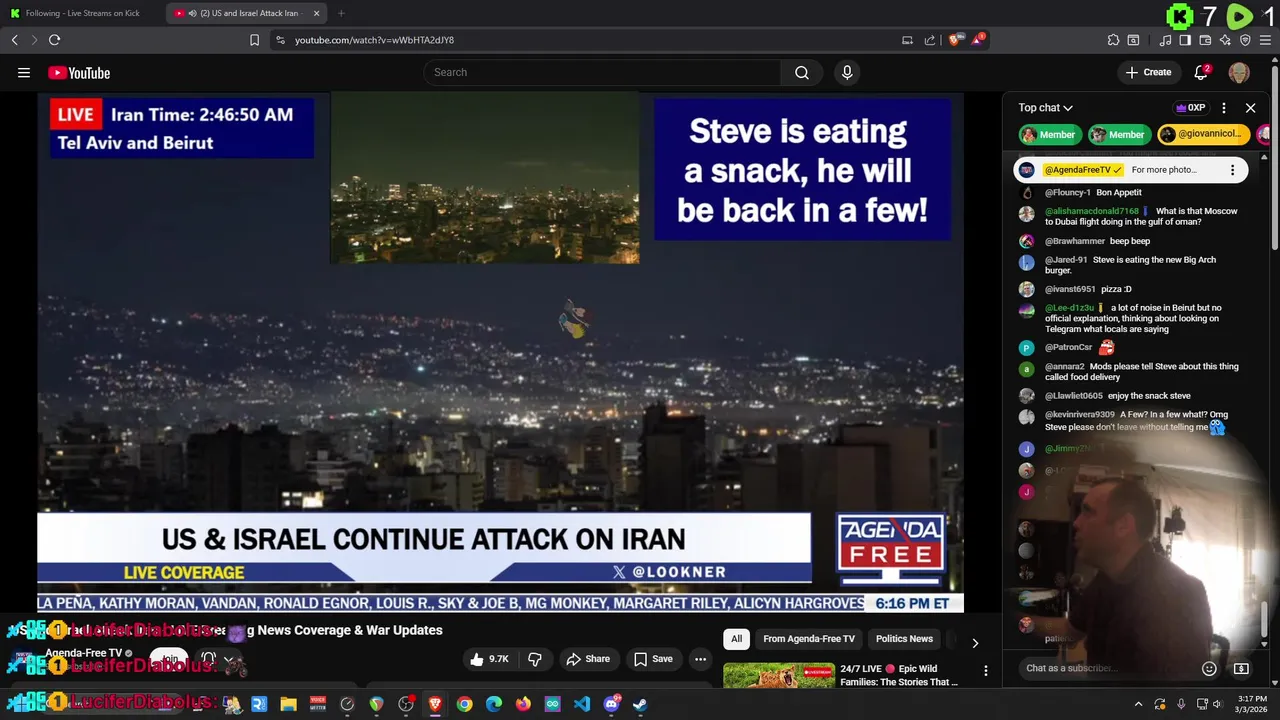Expand the Top chat dropdown
The width and height of the screenshot is (1280, 720).
(1045, 108)
